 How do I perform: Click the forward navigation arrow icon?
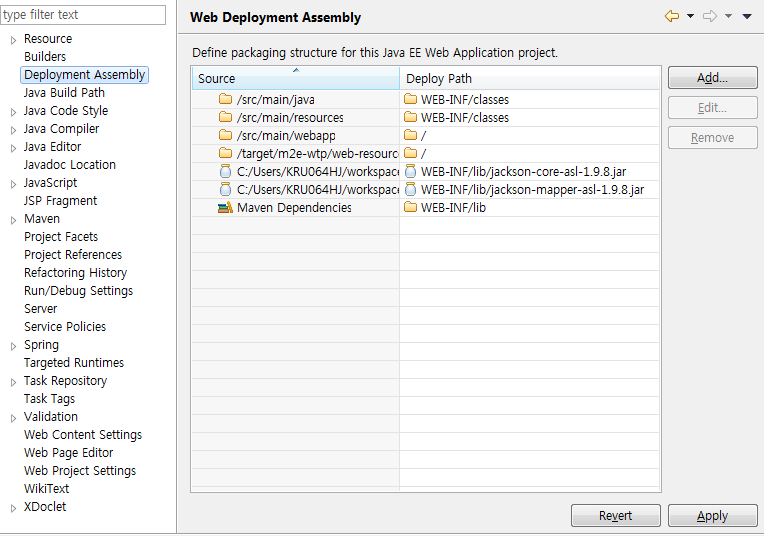710,16
